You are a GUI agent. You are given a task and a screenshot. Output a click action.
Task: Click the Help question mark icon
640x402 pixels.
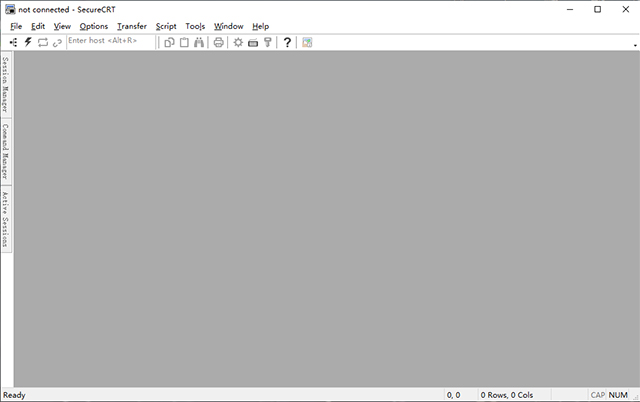point(287,42)
